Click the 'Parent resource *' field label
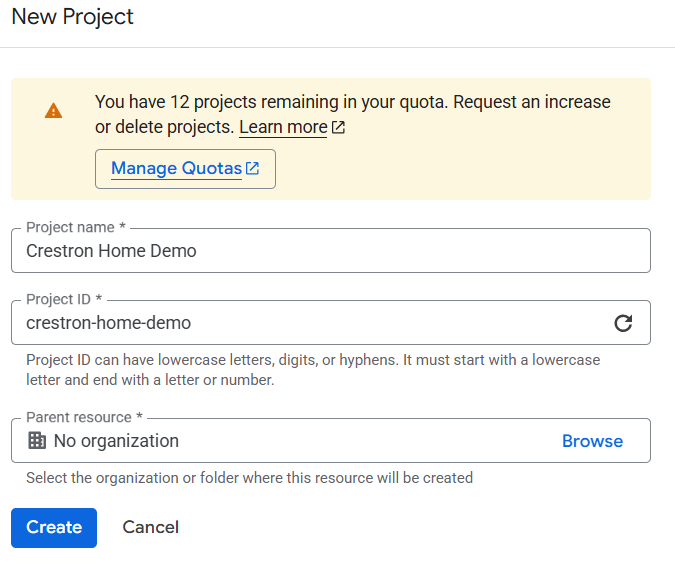675x567 pixels. click(x=84, y=417)
